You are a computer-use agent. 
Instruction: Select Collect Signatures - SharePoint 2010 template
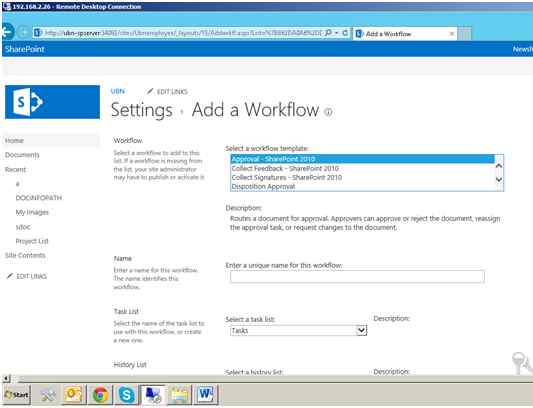[362, 177]
